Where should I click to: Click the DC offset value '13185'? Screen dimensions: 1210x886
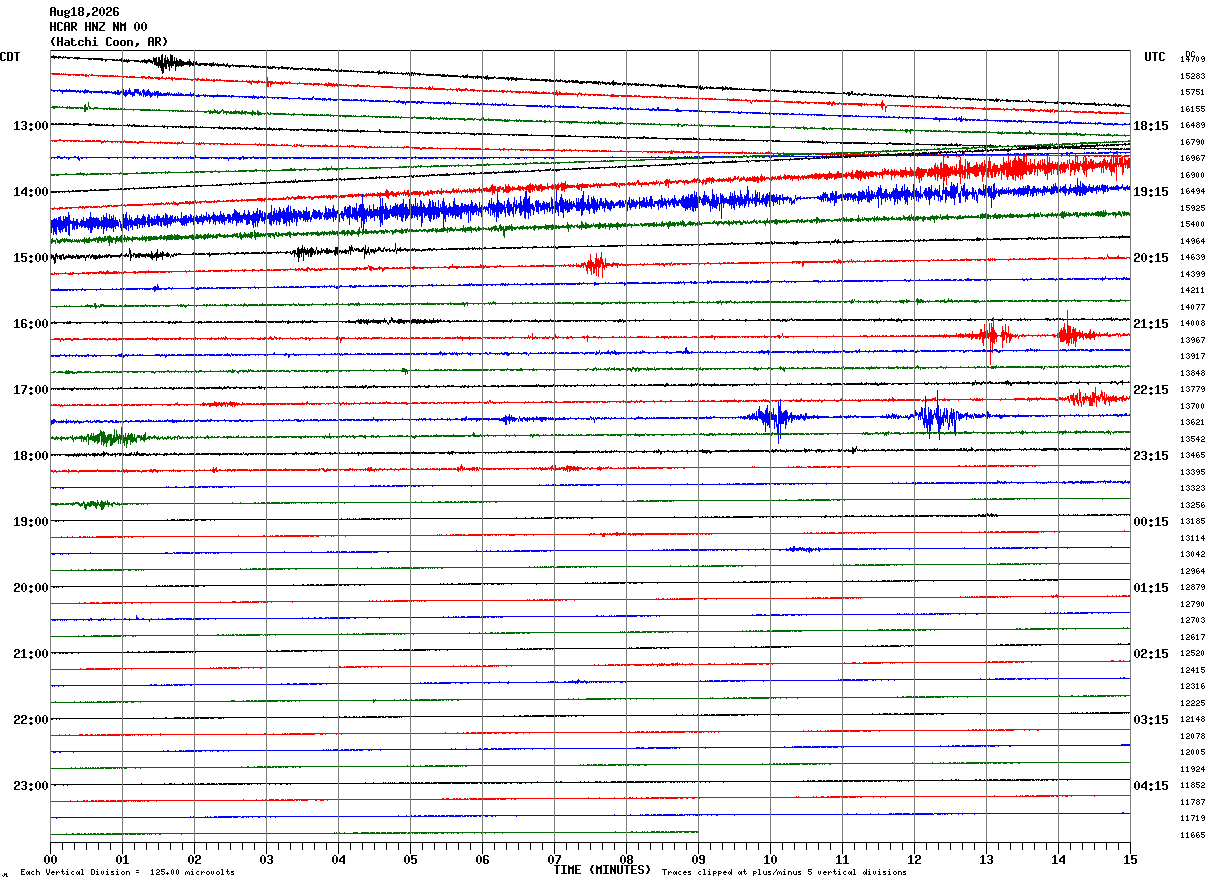pyautogui.click(x=1192, y=522)
